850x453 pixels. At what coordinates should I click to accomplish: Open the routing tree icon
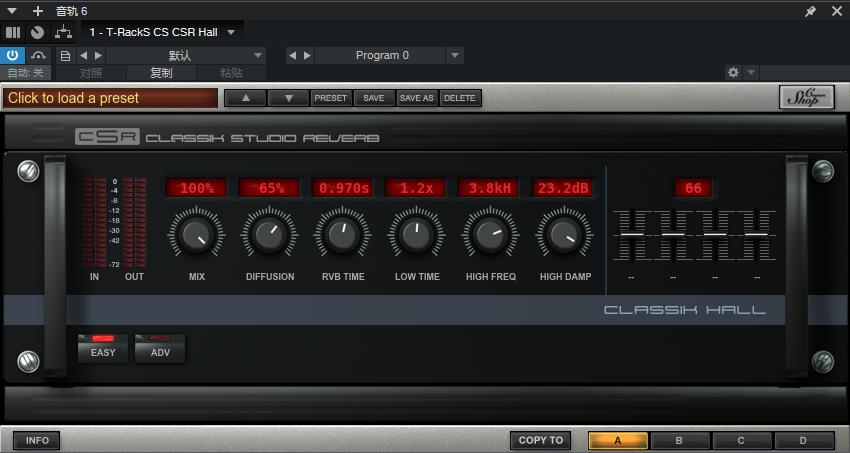[64, 33]
